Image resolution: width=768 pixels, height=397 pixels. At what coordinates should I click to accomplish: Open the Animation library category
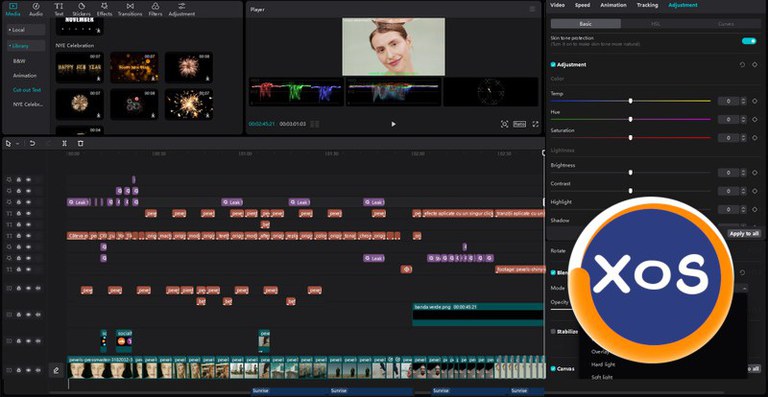pos(24,76)
